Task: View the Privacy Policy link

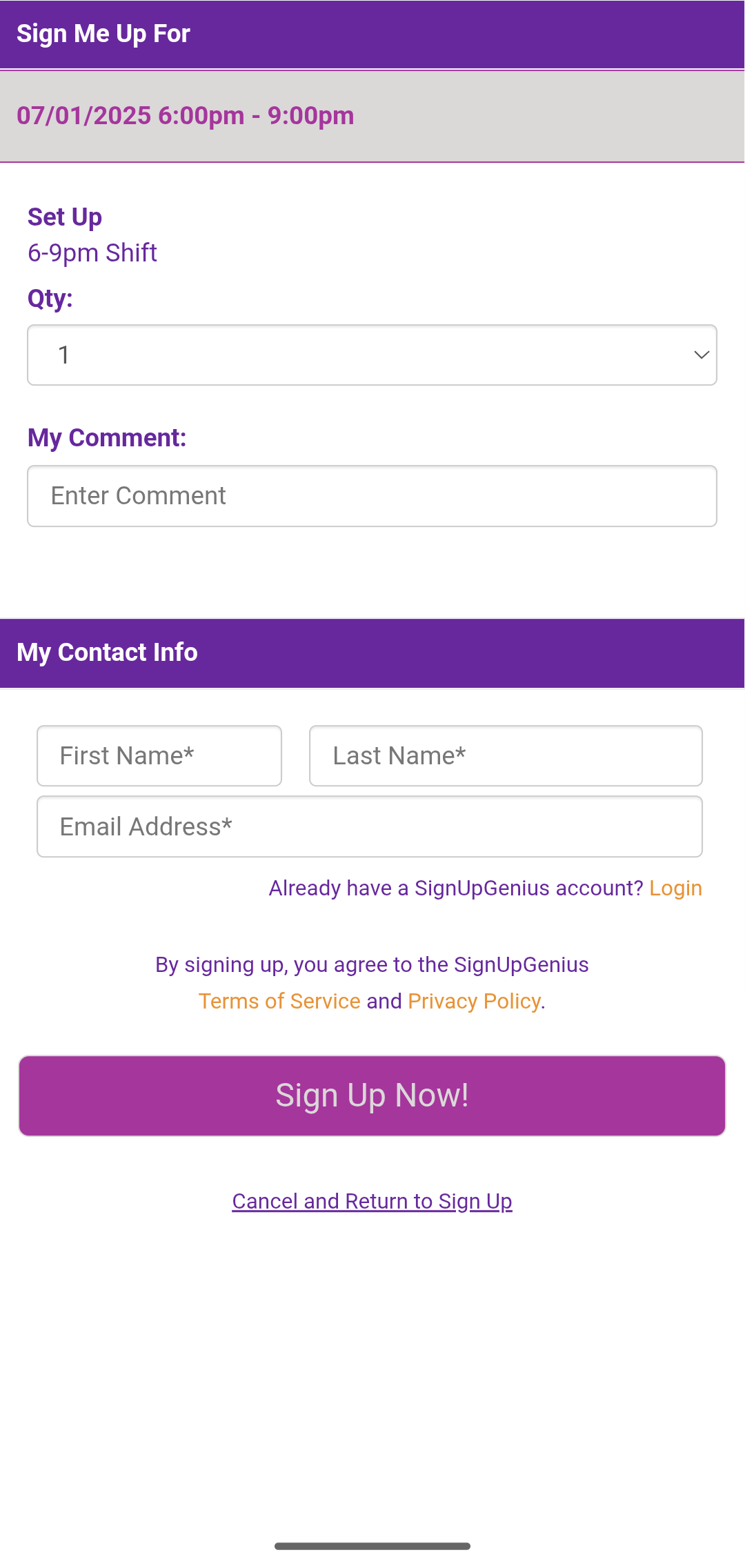Action: point(475,1002)
